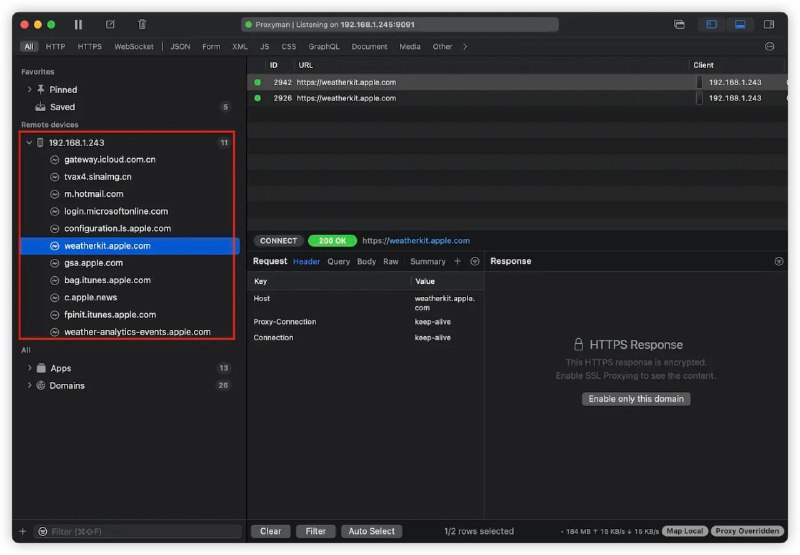Click the plus icon at sidebar bottom
This screenshot has height=555, width=800.
pyautogui.click(x=22, y=532)
